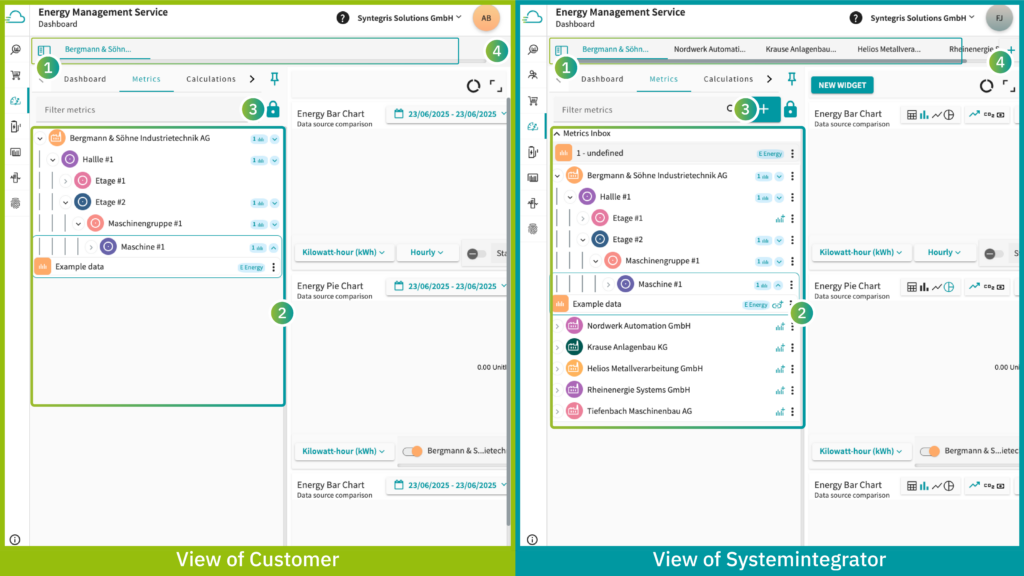Toggle the Bergmann switch on the Customer view pie chart
The width and height of the screenshot is (1024, 576).
[412, 451]
